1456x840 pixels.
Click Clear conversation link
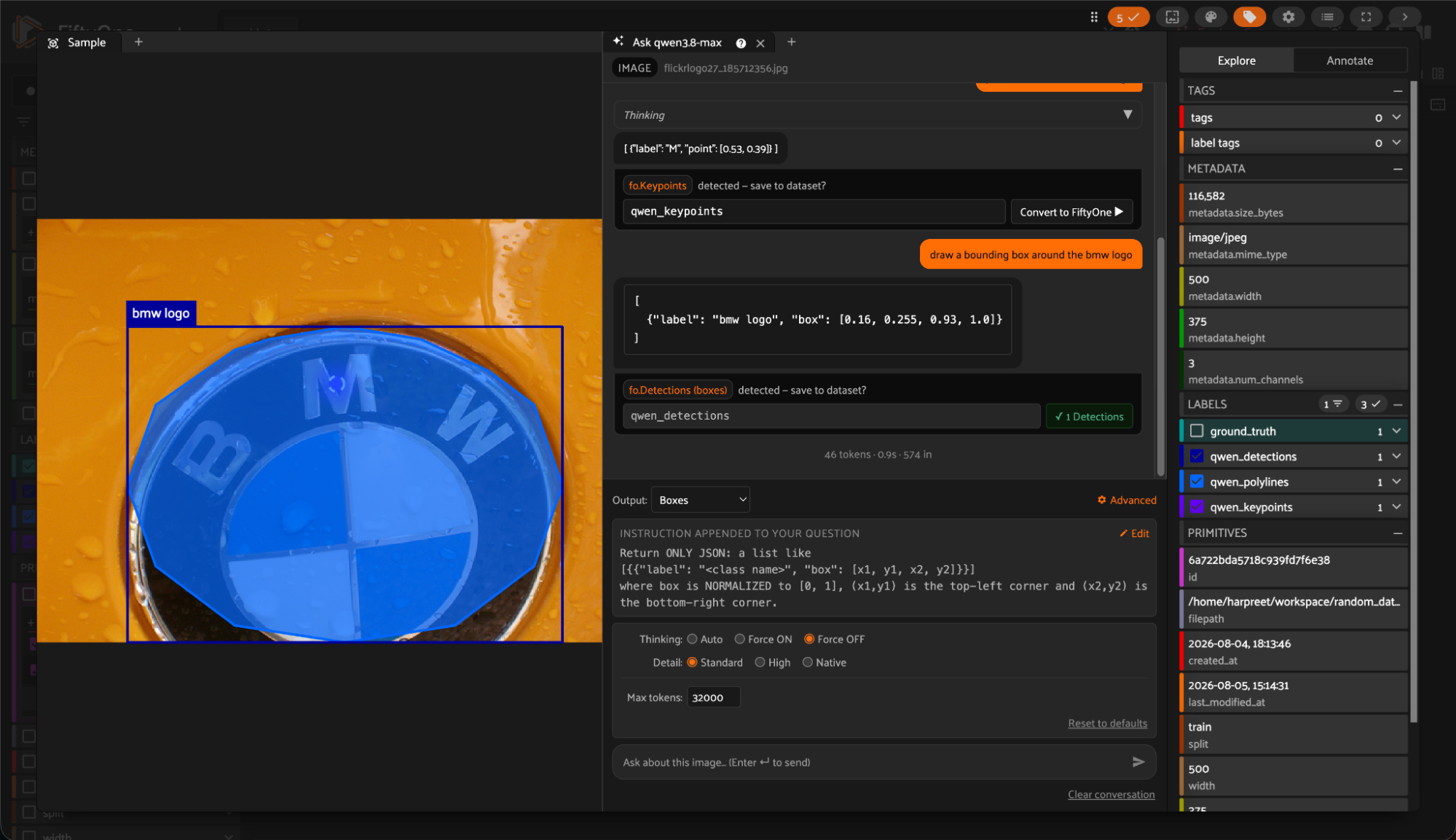pyautogui.click(x=1111, y=795)
